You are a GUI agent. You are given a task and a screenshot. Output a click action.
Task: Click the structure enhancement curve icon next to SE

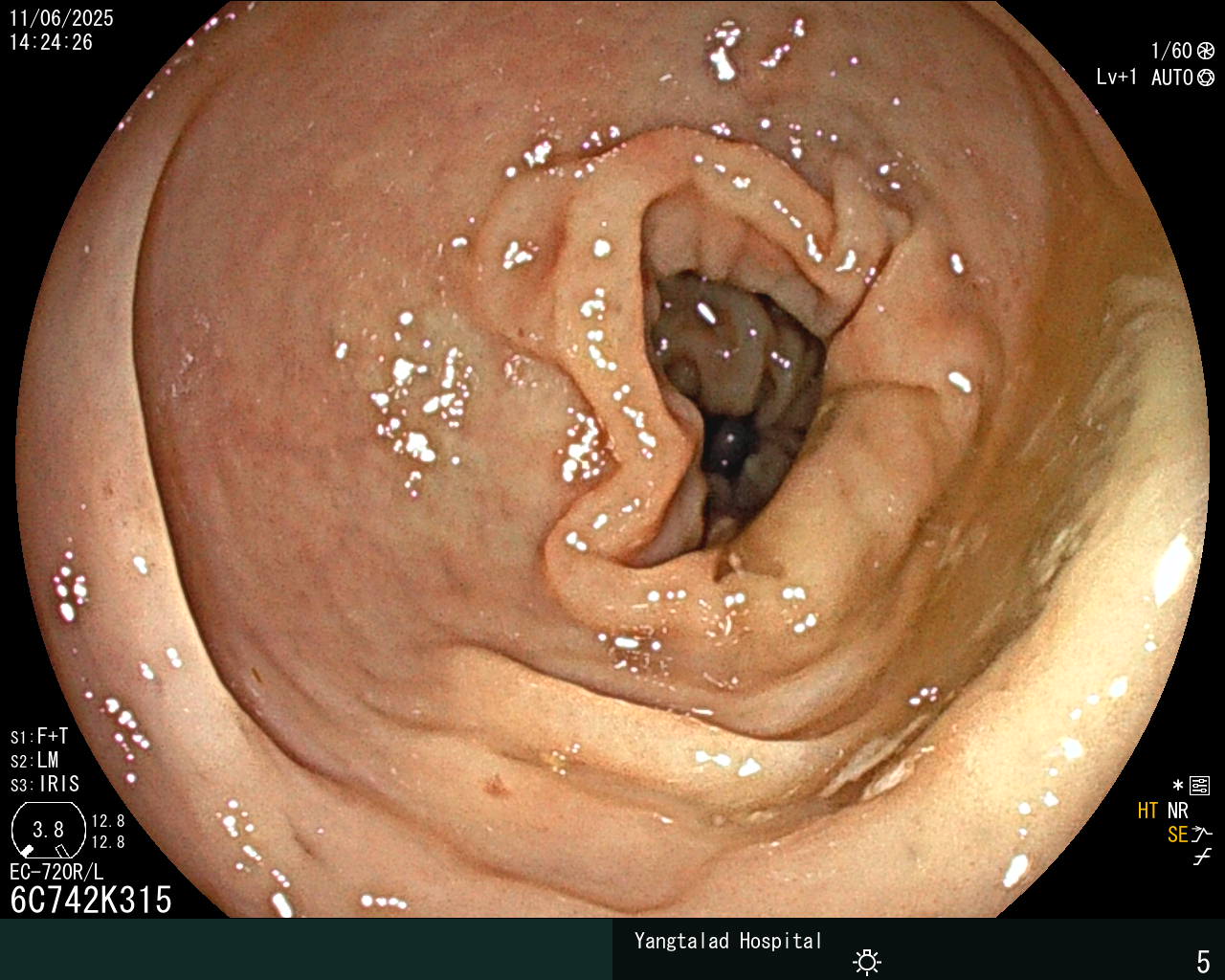pos(1202,835)
